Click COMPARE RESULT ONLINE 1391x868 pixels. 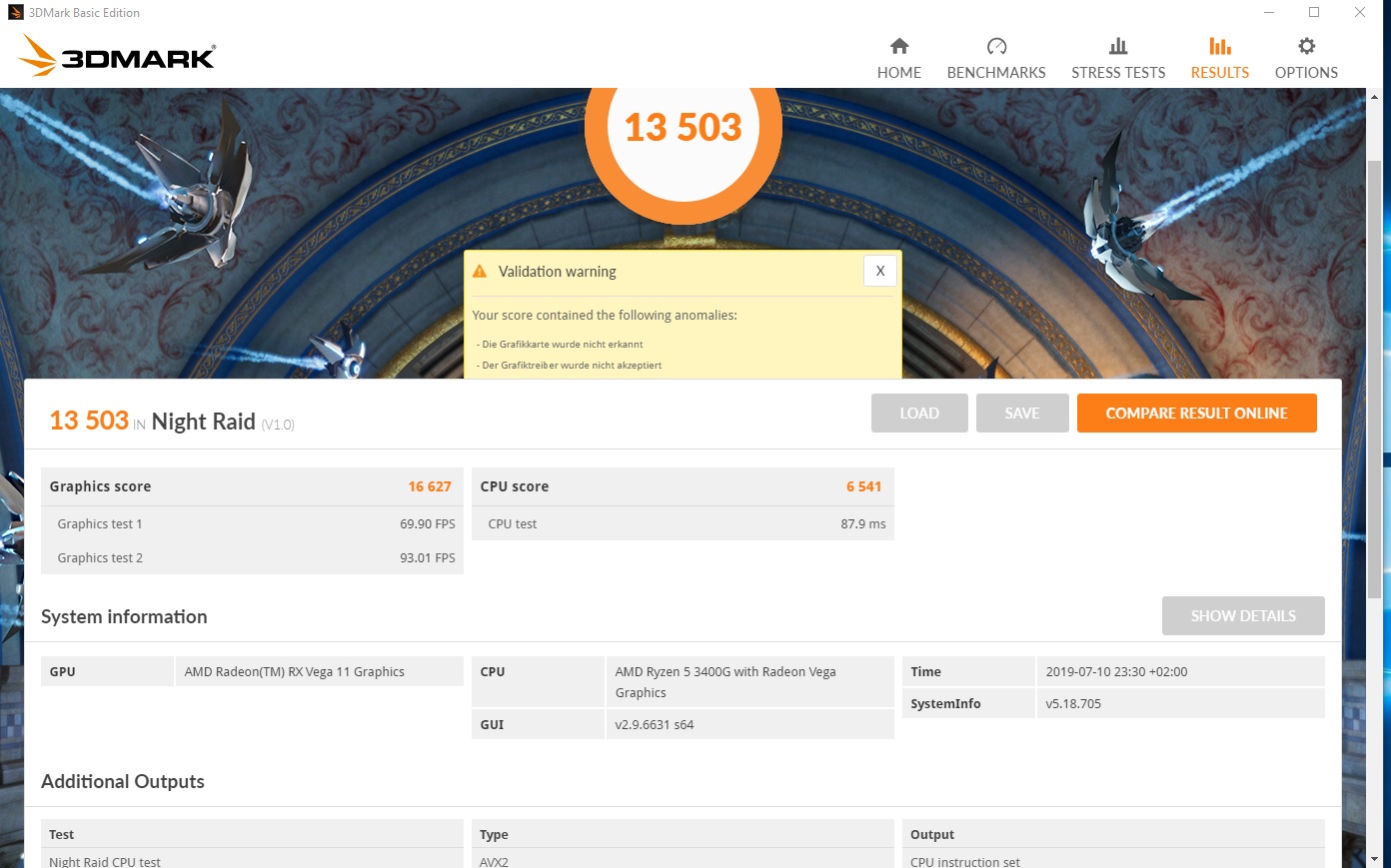pyautogui.click(x=1197, y=414)
